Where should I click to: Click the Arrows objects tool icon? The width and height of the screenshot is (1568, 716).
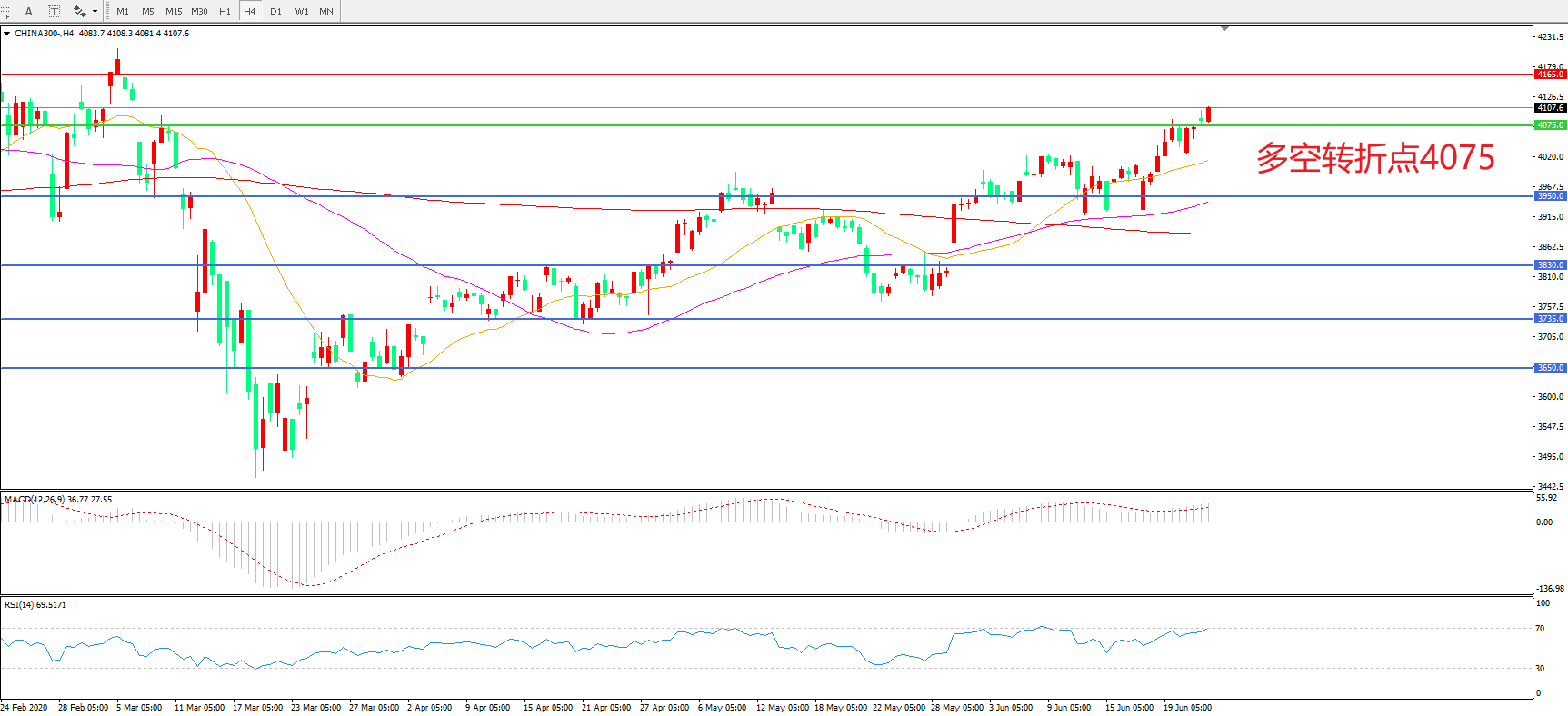pos(79,11)
